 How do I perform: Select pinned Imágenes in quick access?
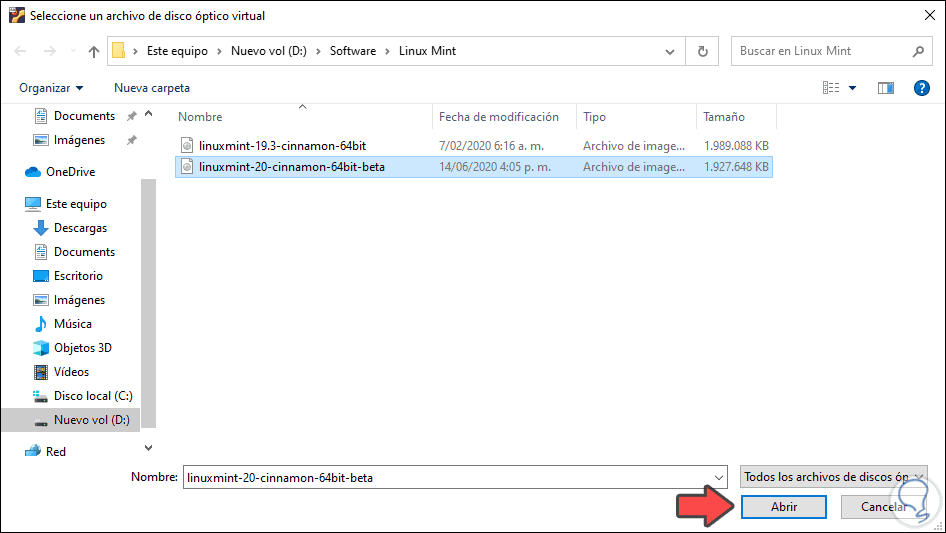pyautogui.click(x=79, y=140)
